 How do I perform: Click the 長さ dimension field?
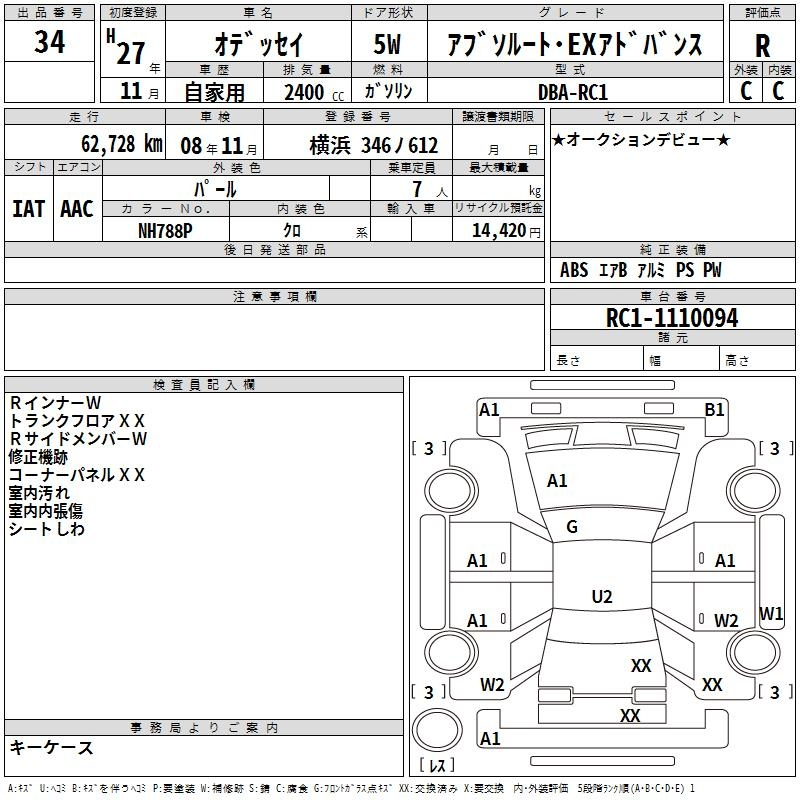coord(596,360)
